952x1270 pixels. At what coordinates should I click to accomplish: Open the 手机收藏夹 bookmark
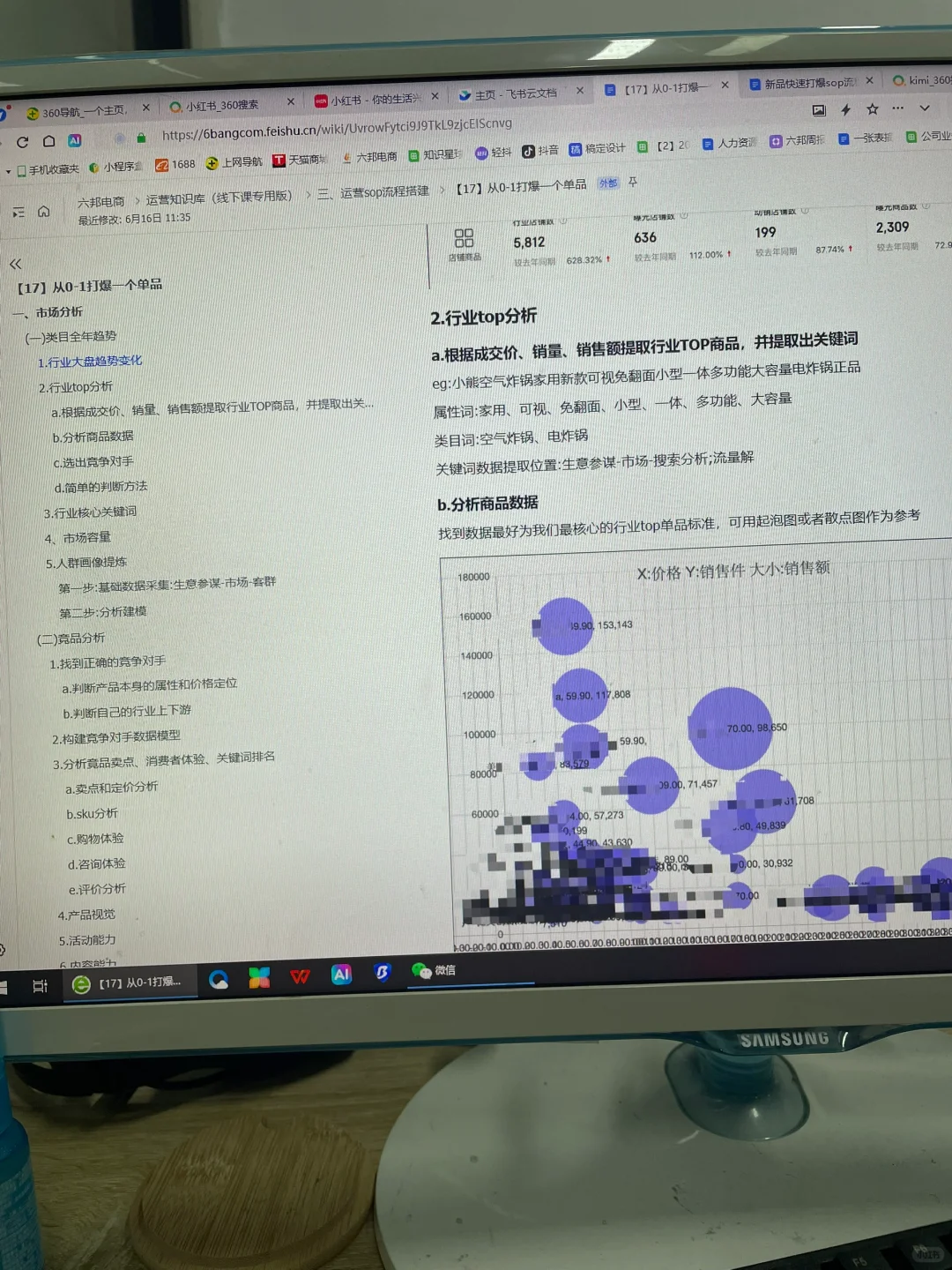click(x=48, y=169)
